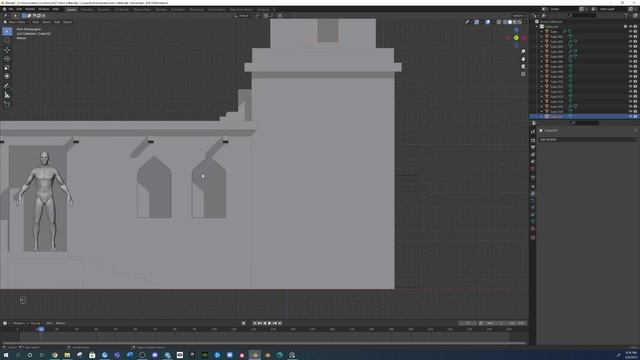
Task: Open Modifier properties wrench tab
Action: point(533,193)
